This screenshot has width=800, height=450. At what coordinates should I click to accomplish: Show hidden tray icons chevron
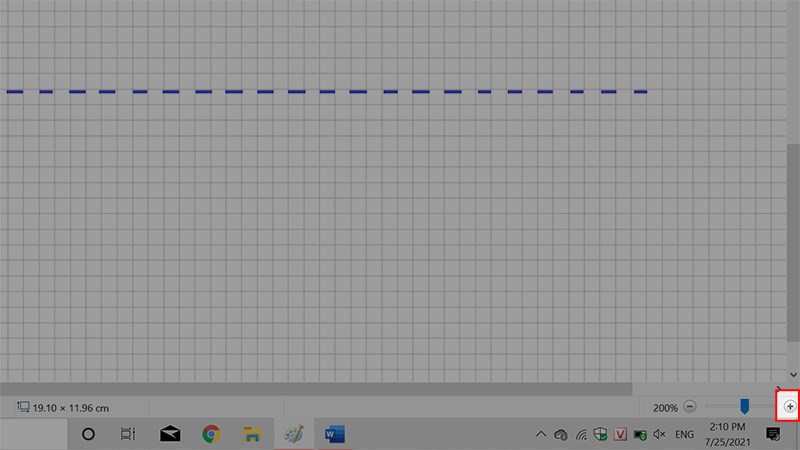point(541,434)
